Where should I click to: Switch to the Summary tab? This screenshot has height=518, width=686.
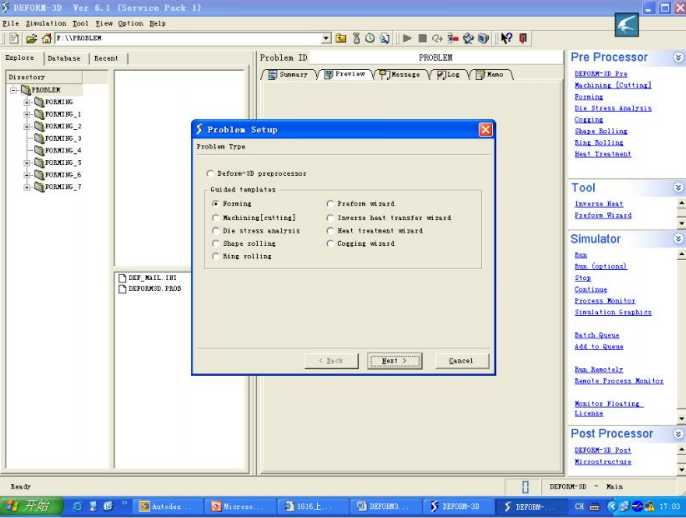288,75
